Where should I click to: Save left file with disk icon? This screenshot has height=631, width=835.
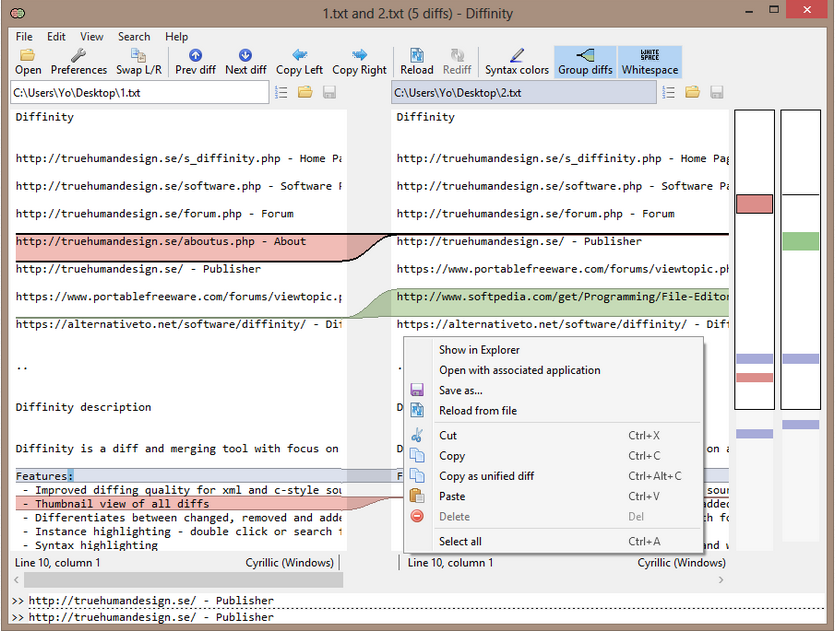click(x=330, y=93)
